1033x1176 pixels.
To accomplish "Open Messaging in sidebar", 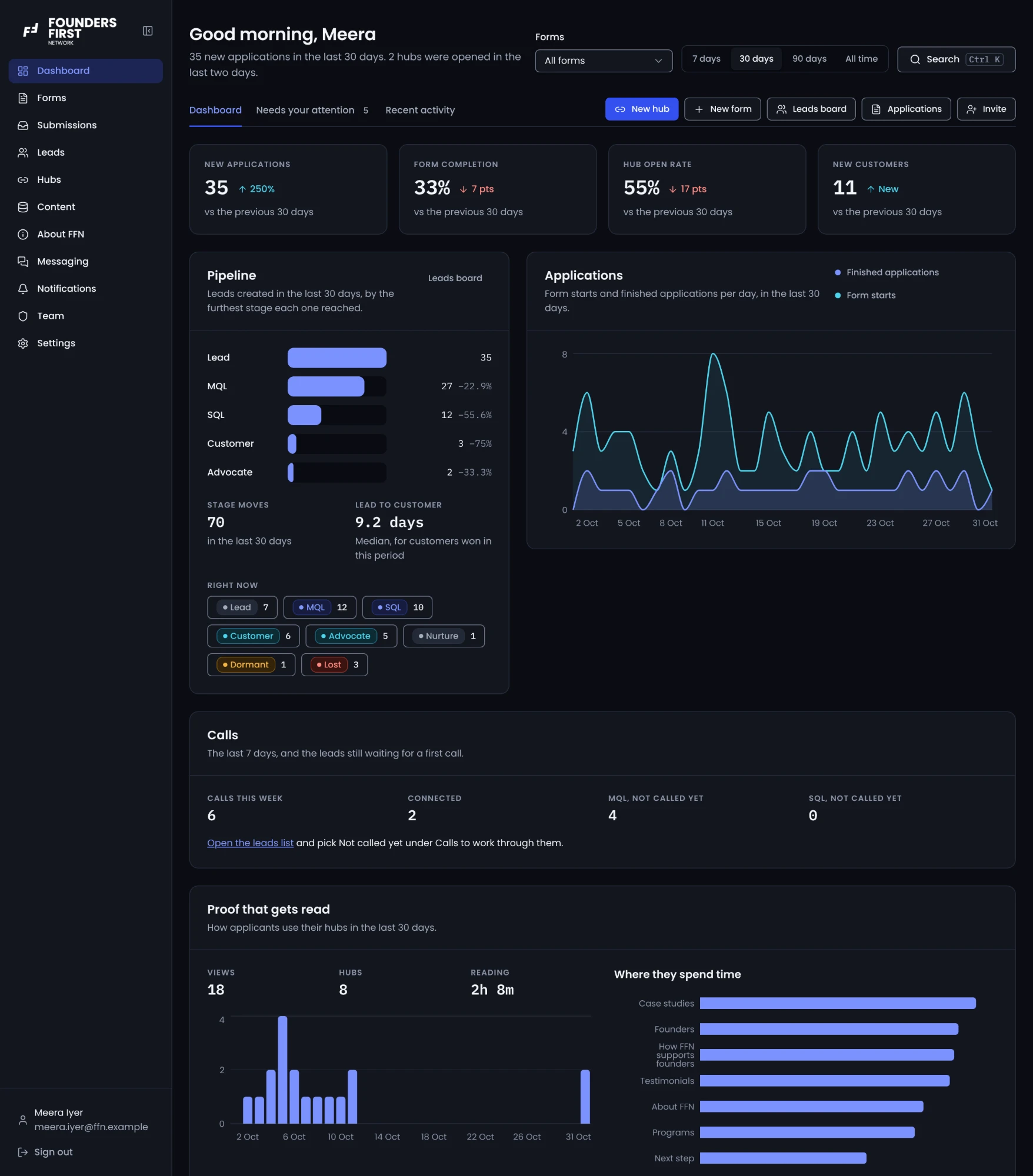I will coord(86,262).
